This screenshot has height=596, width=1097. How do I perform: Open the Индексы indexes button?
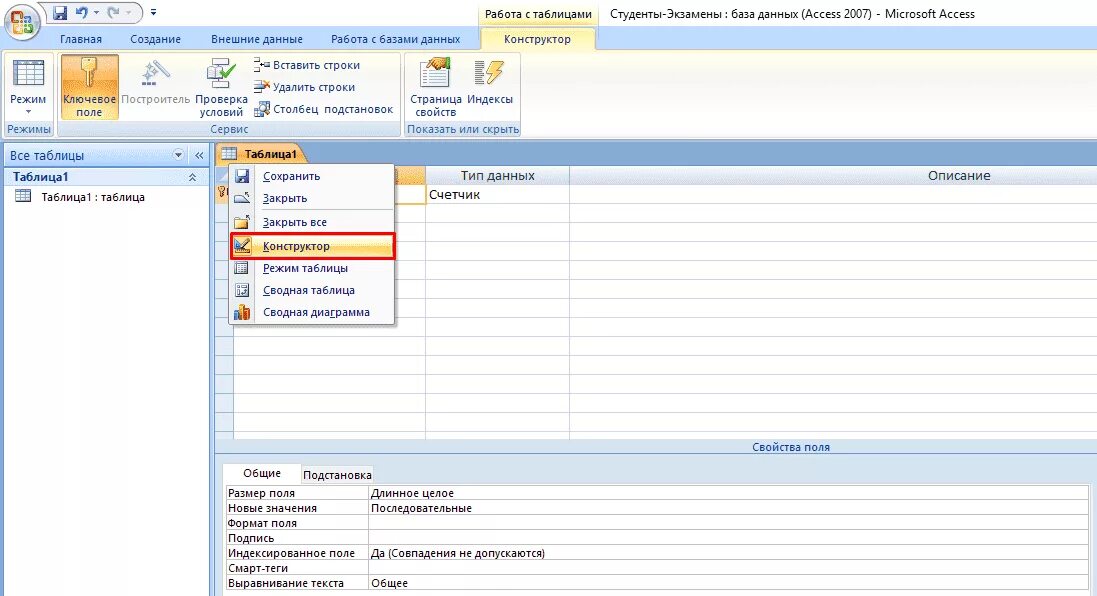click(490, 83)
